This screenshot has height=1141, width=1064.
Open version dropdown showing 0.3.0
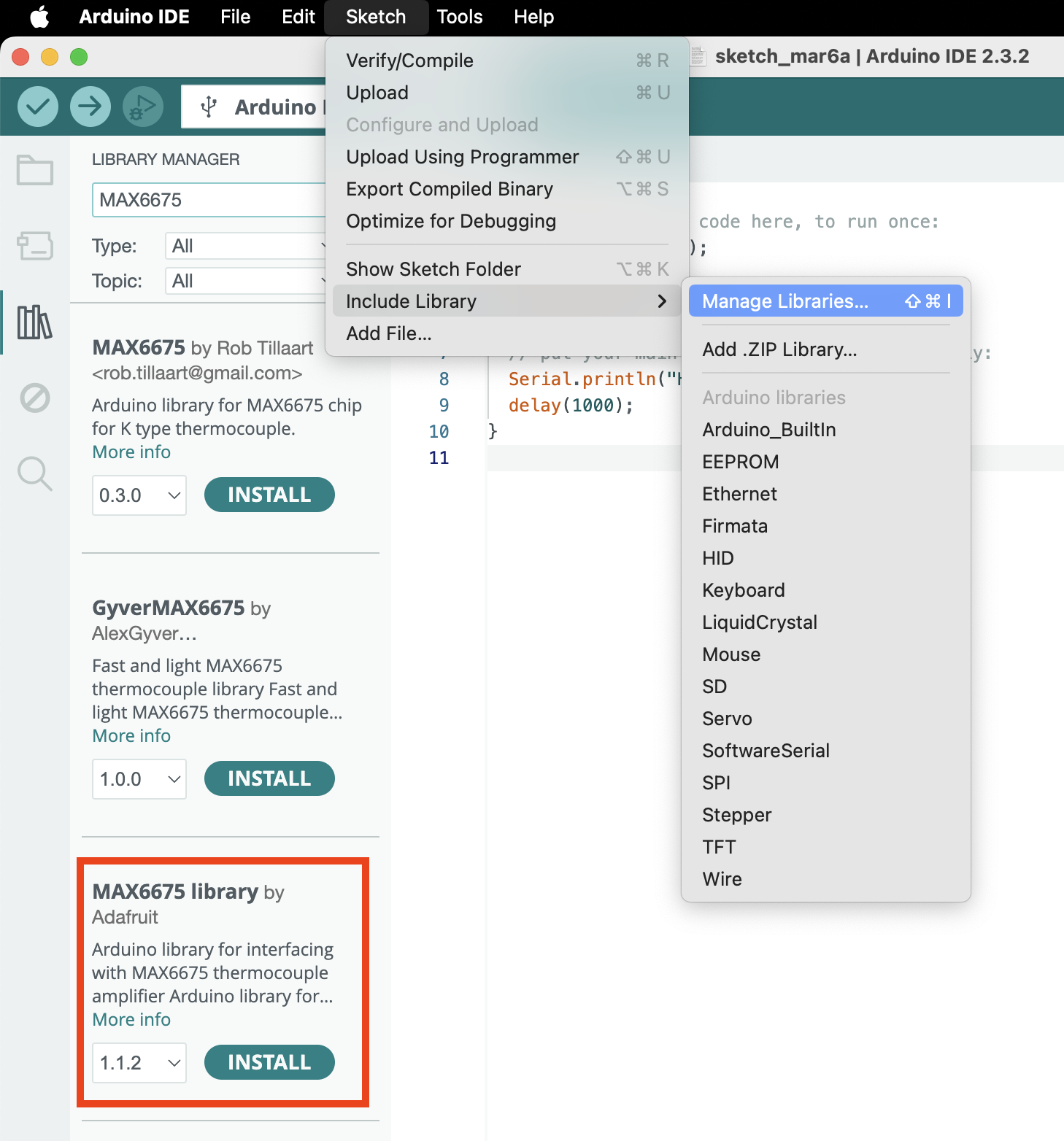pyautogui.click(x=139, y=495)
